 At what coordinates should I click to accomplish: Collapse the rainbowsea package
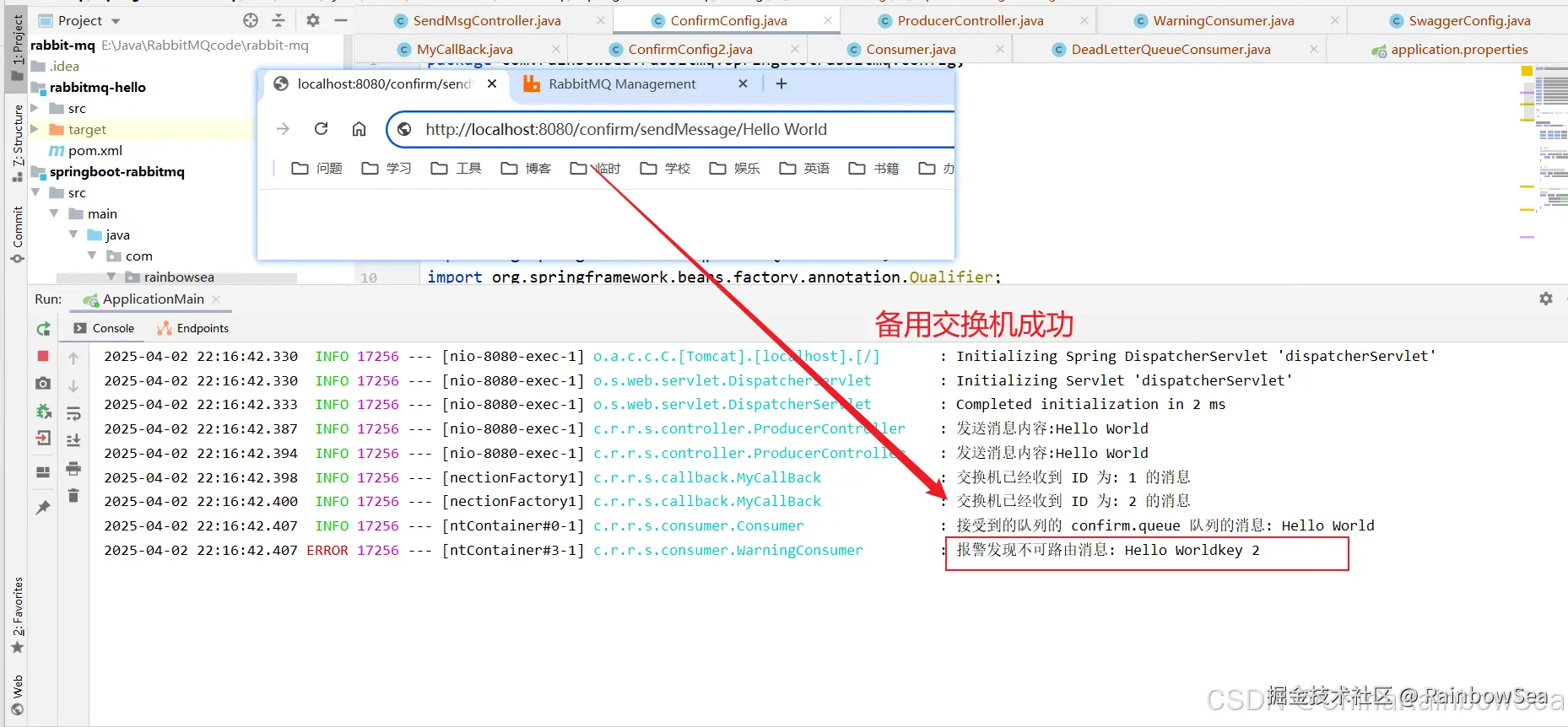click(x=111, y=277)
